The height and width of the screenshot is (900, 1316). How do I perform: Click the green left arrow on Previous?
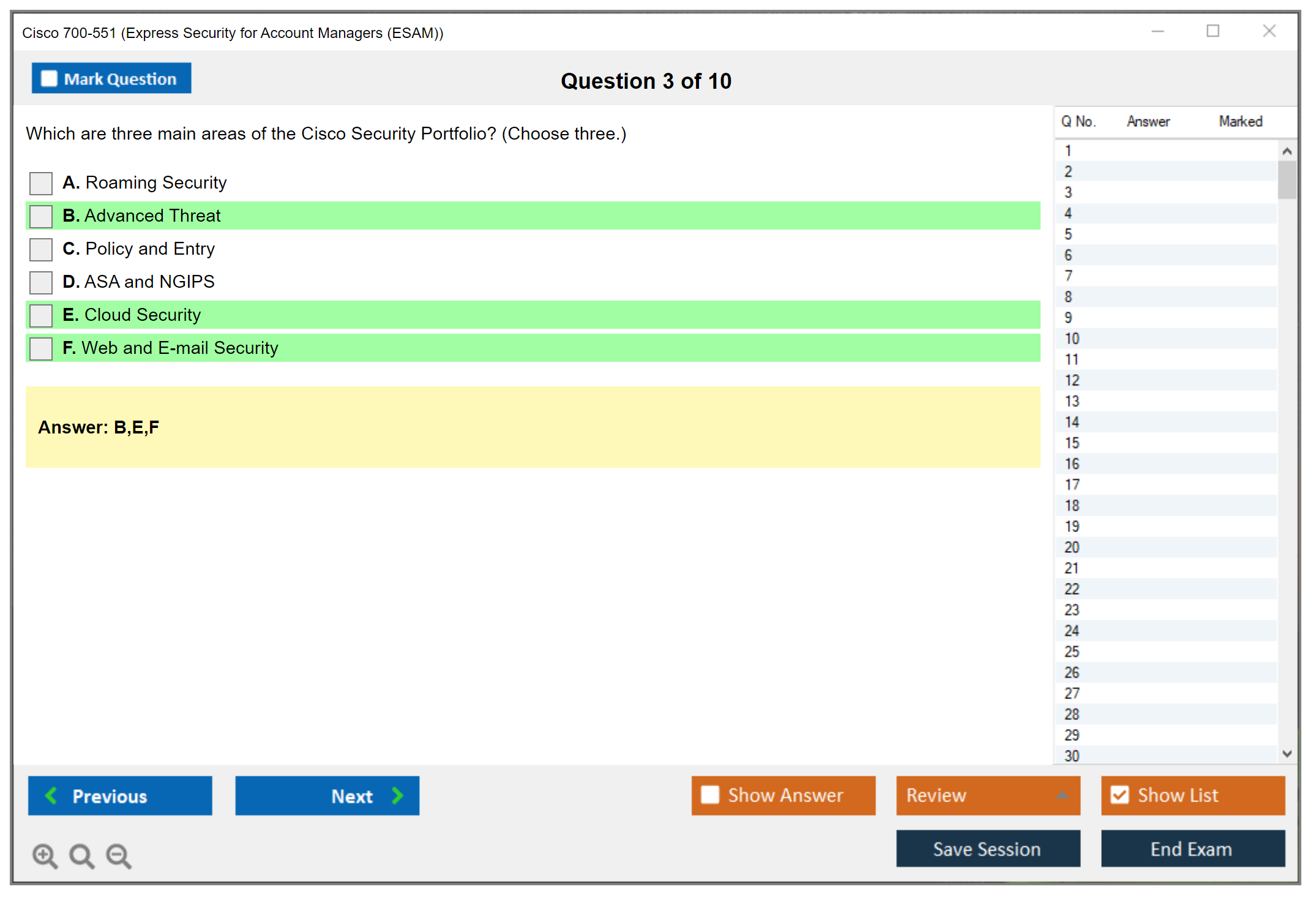pyautogui.click(x=51, y=795)
